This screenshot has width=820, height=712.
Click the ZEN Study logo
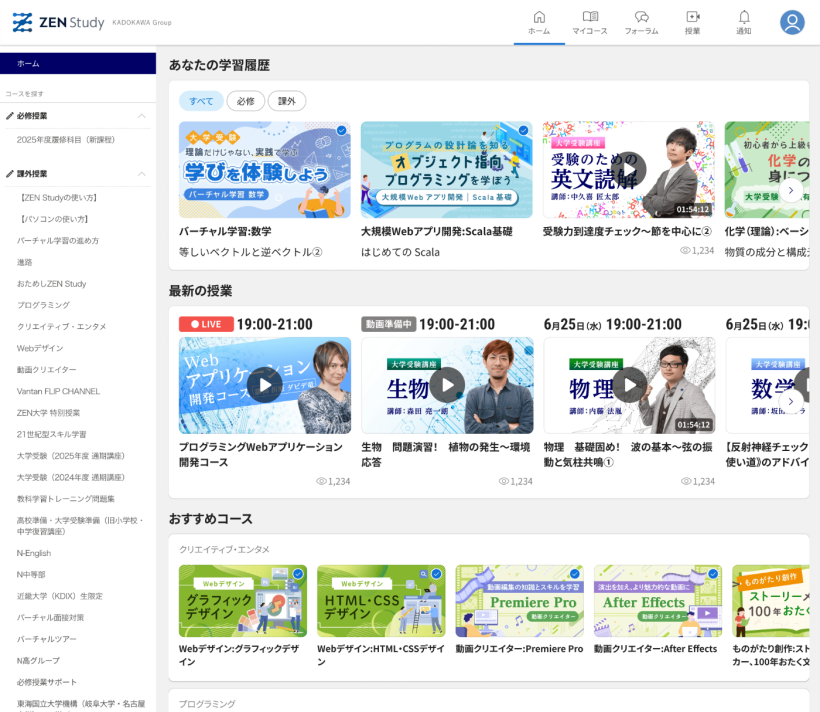(x=58, y=22)
